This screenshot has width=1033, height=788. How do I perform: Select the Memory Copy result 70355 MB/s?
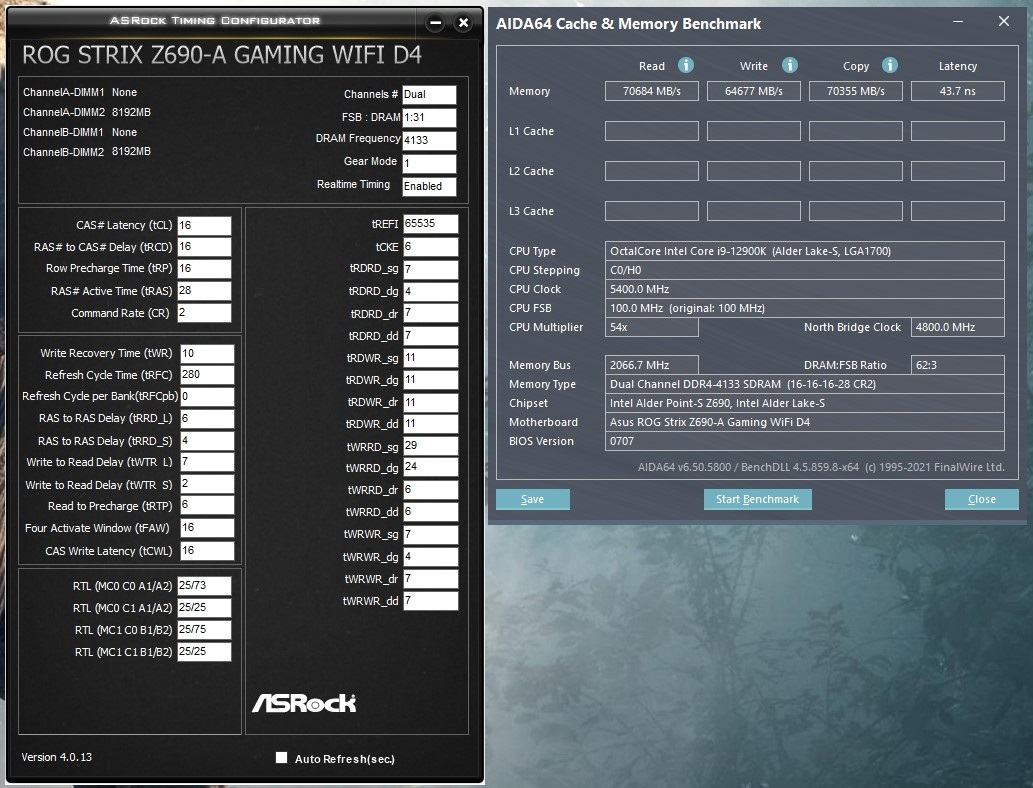pos(856,91)
